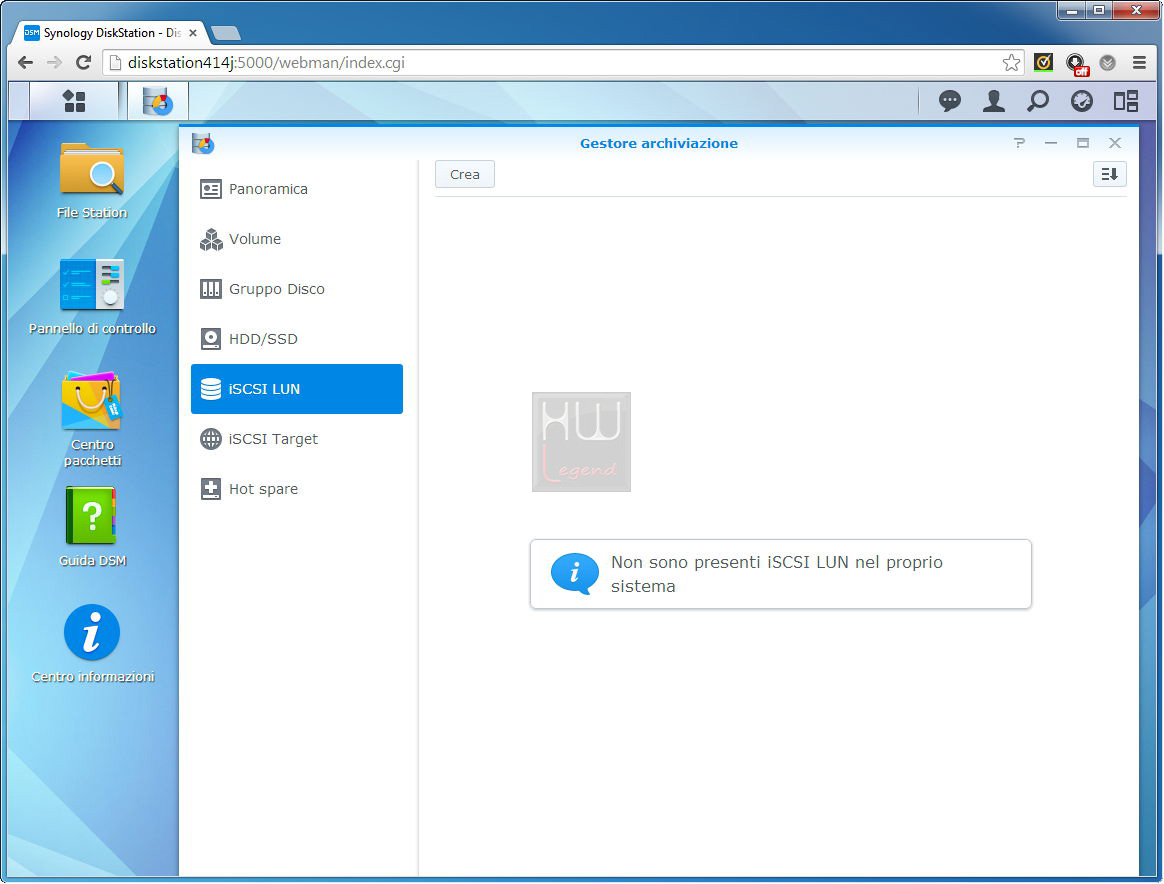Click the Storage Manager taskbar icon

click(157, 101)
